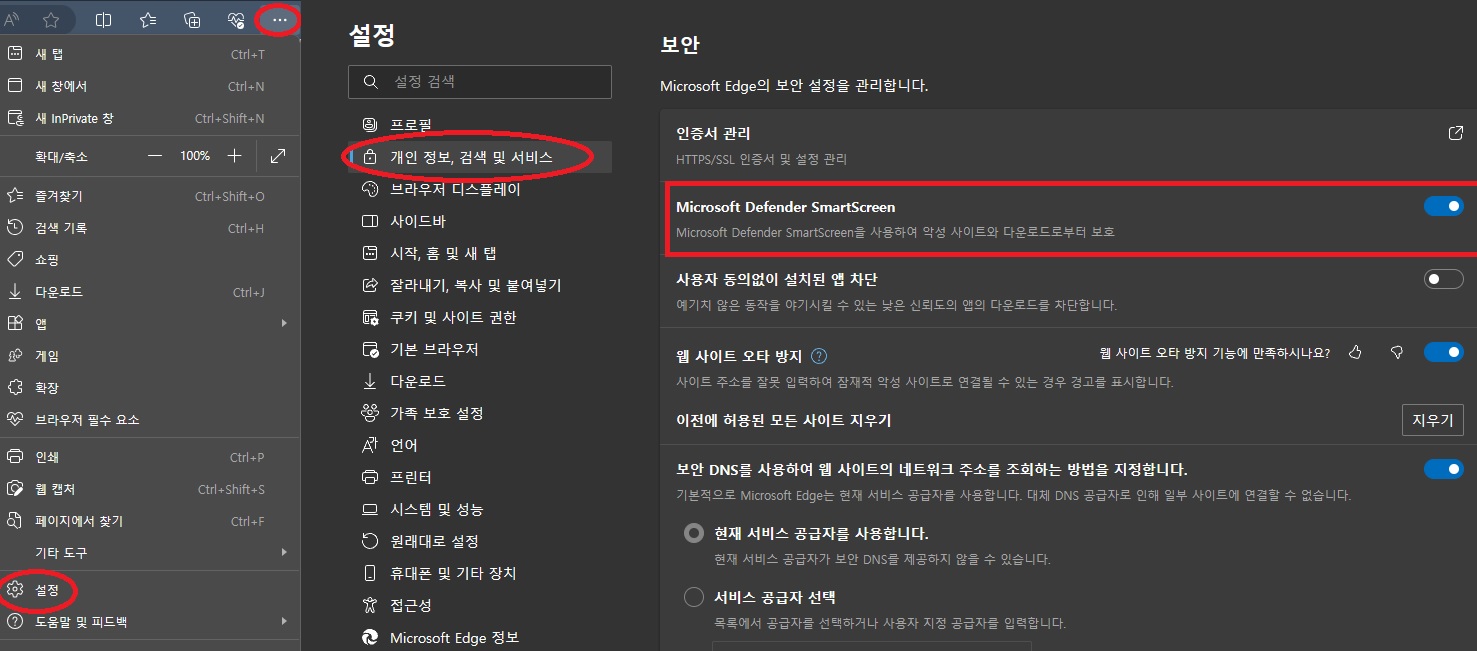Select 새 창에서 menu item
Image resolution: width=1477 pixels, height=651 pixels.
[x=150, y=86]
